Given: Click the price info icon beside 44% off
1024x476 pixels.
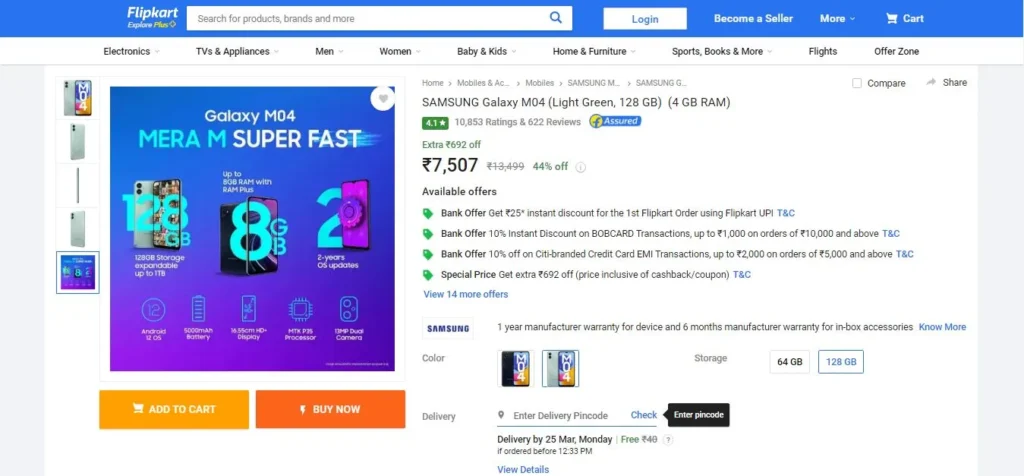Looking at the screenshot, I should 580,167.
